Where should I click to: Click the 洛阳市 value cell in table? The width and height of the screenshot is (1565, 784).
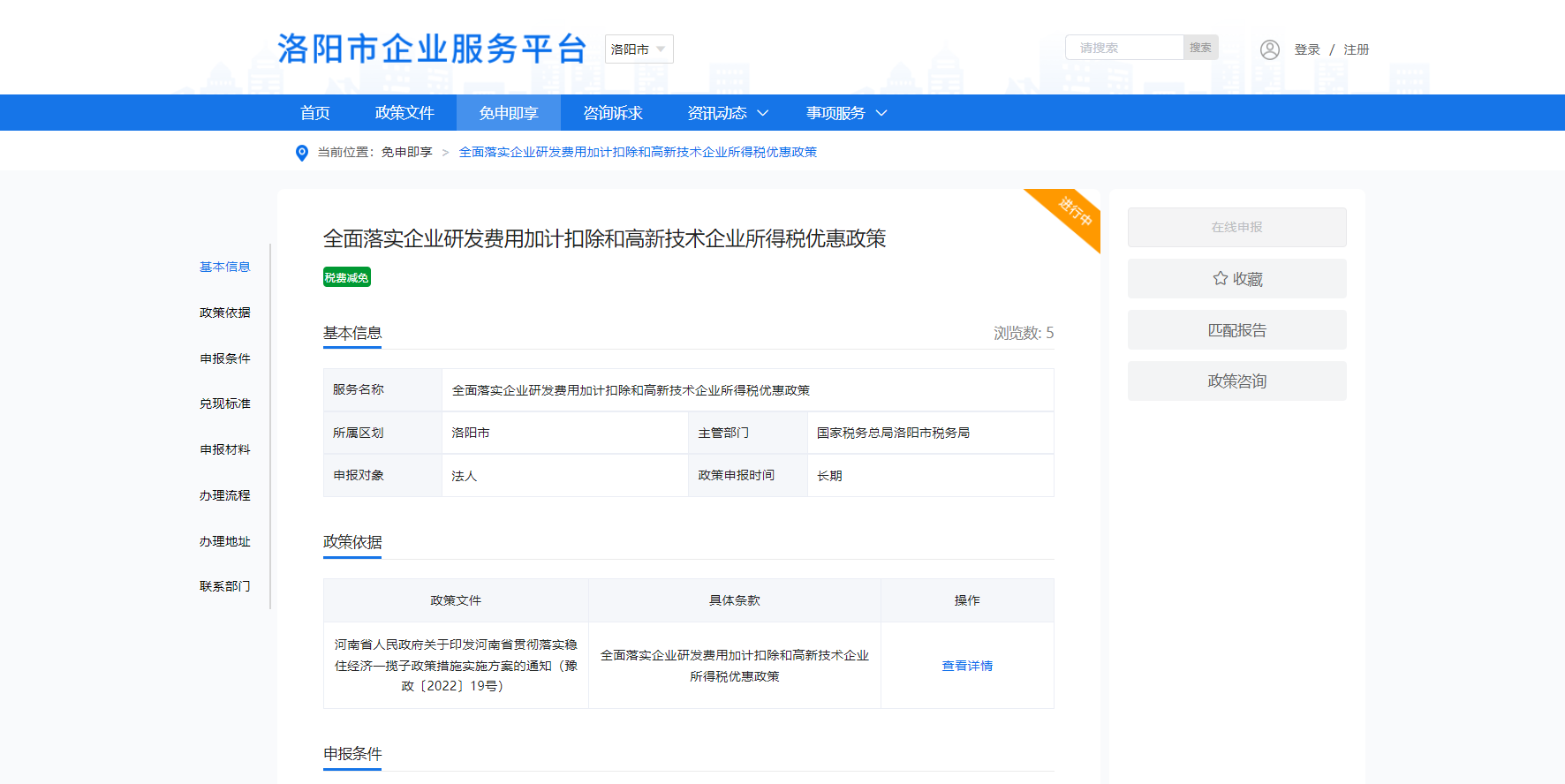tap(565, 433)
